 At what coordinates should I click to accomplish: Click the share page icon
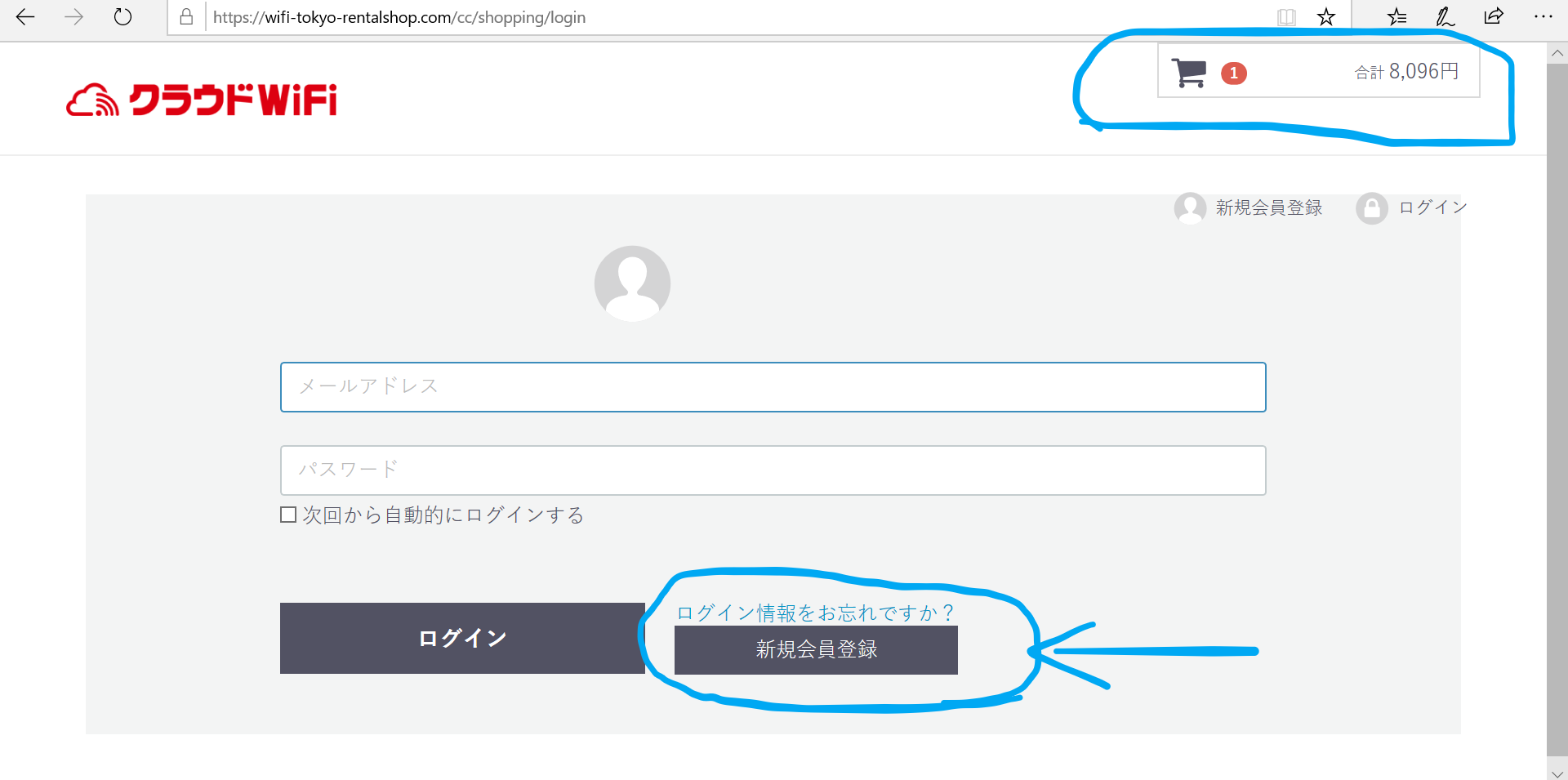(x=1494, y=17)
